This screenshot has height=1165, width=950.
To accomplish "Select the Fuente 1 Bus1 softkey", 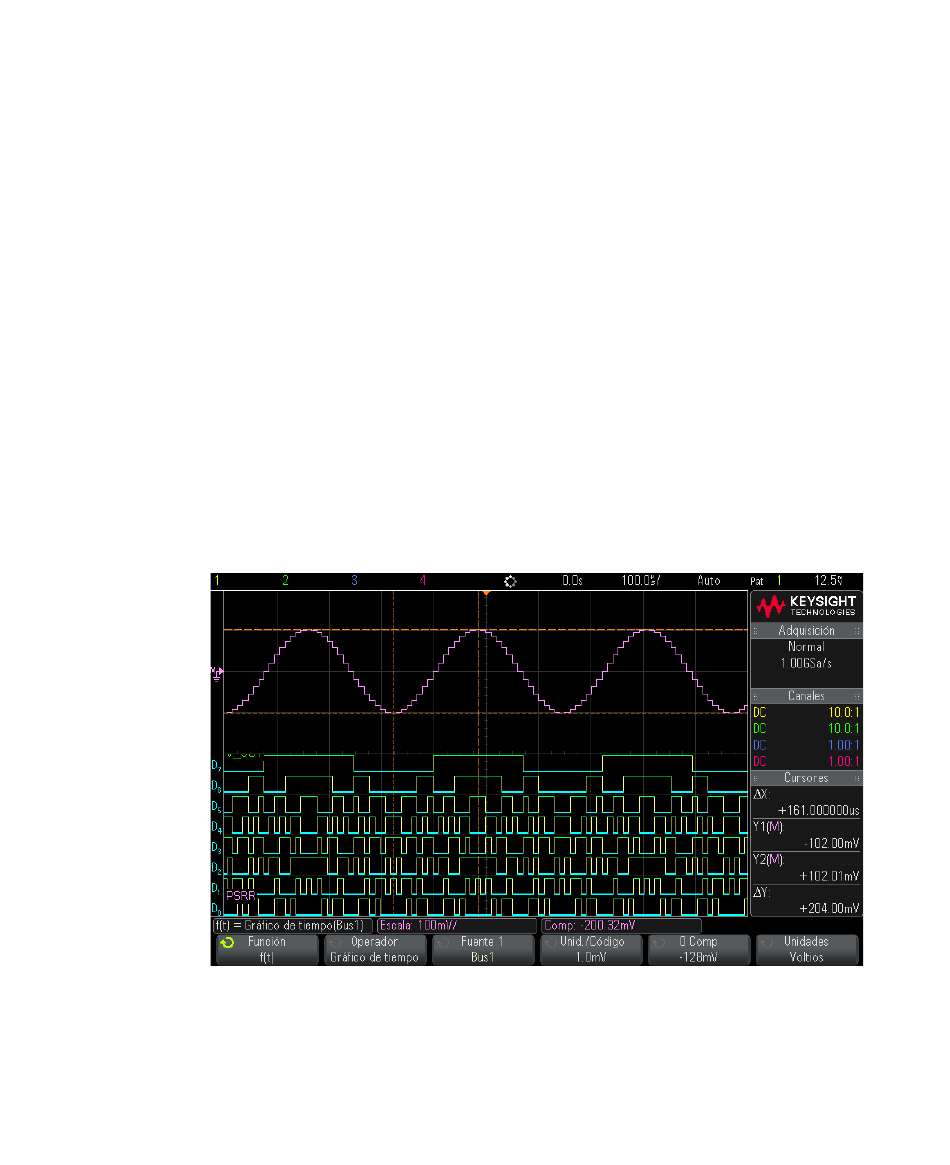I will 483,950.
